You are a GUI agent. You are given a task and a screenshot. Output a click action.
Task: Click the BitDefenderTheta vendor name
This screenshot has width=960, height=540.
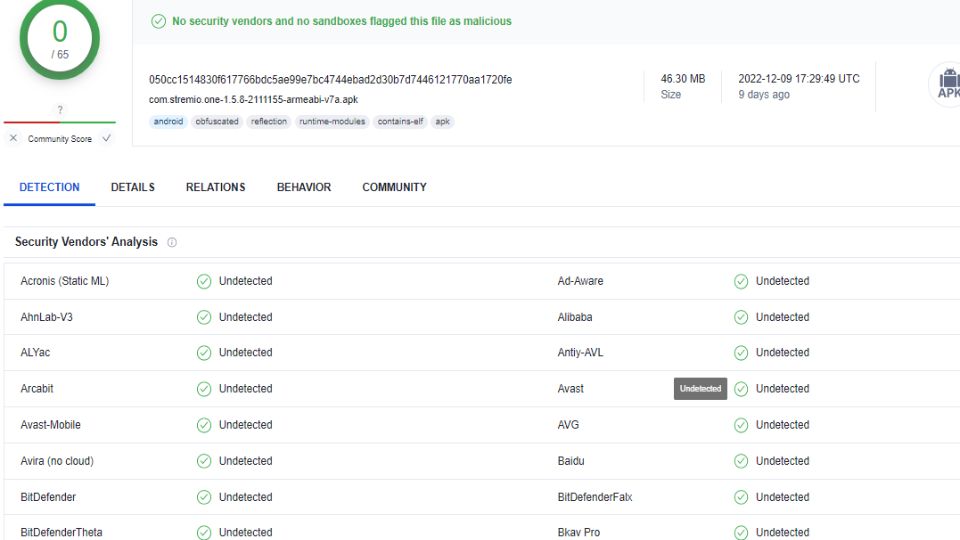click(x=61, y=533)
